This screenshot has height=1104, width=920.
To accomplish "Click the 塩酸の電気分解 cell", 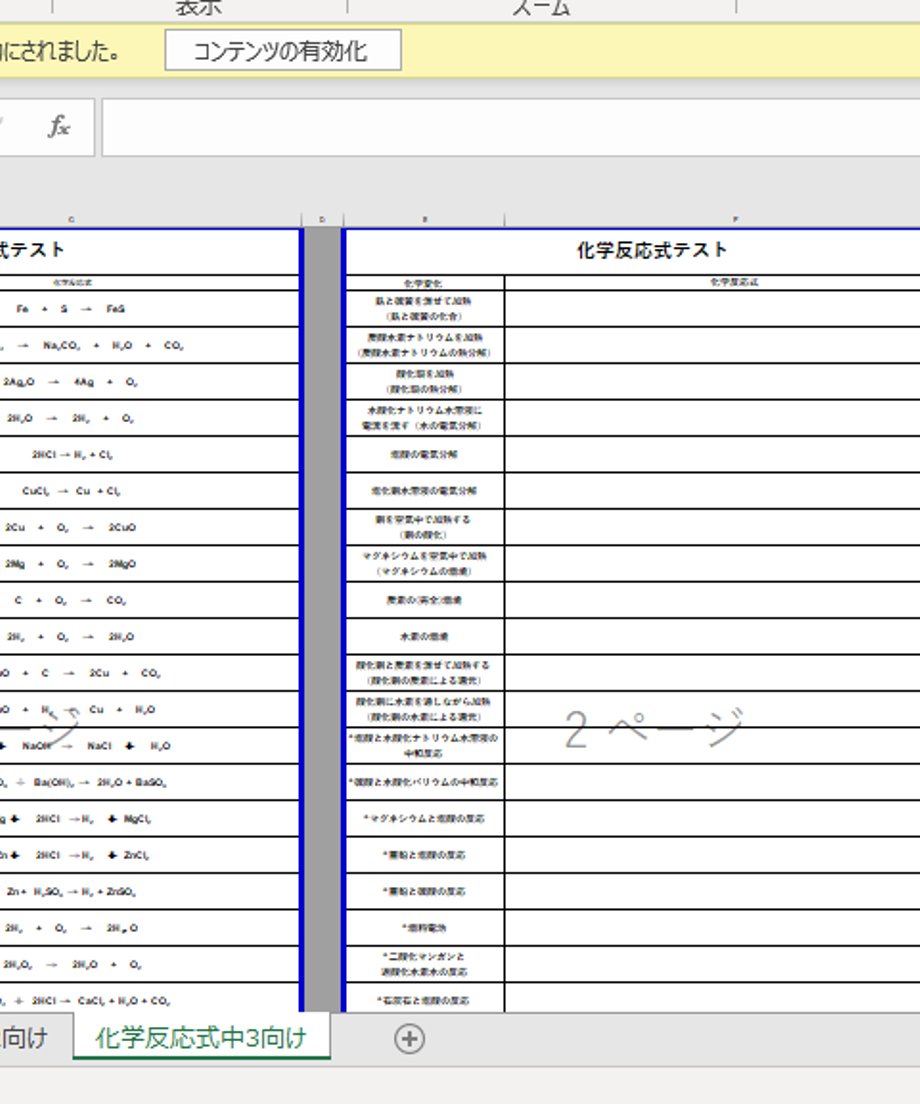I will pos(425,455).
